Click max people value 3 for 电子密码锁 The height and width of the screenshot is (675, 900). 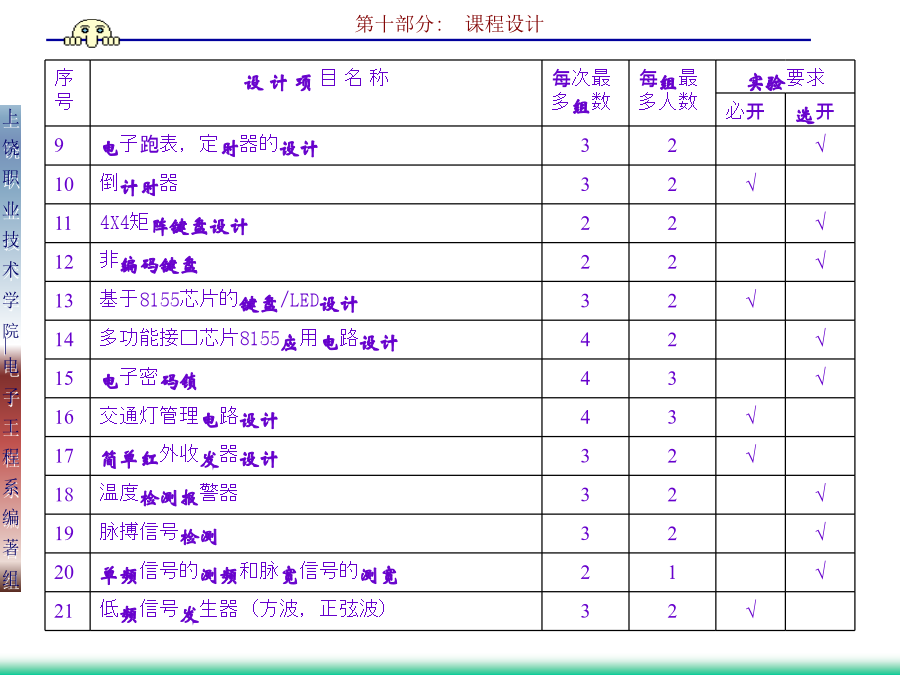672,378
